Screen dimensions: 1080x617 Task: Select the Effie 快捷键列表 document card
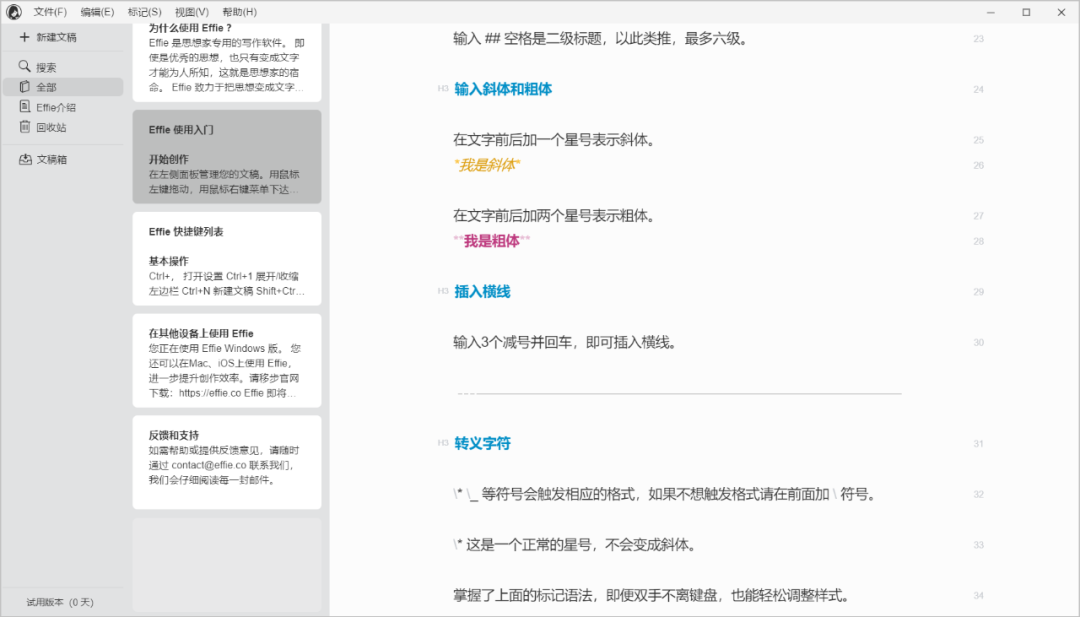pos(227,258)
